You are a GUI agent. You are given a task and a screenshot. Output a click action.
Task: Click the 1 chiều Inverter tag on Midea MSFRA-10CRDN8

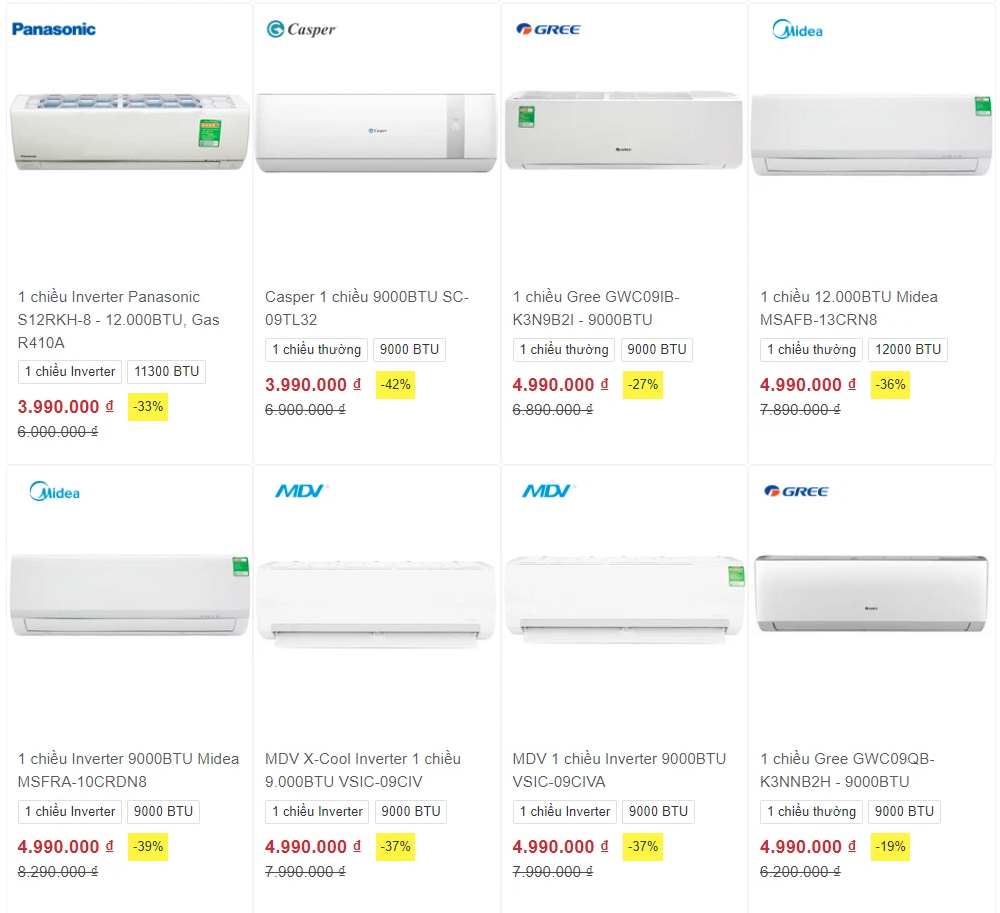point(70,811)
